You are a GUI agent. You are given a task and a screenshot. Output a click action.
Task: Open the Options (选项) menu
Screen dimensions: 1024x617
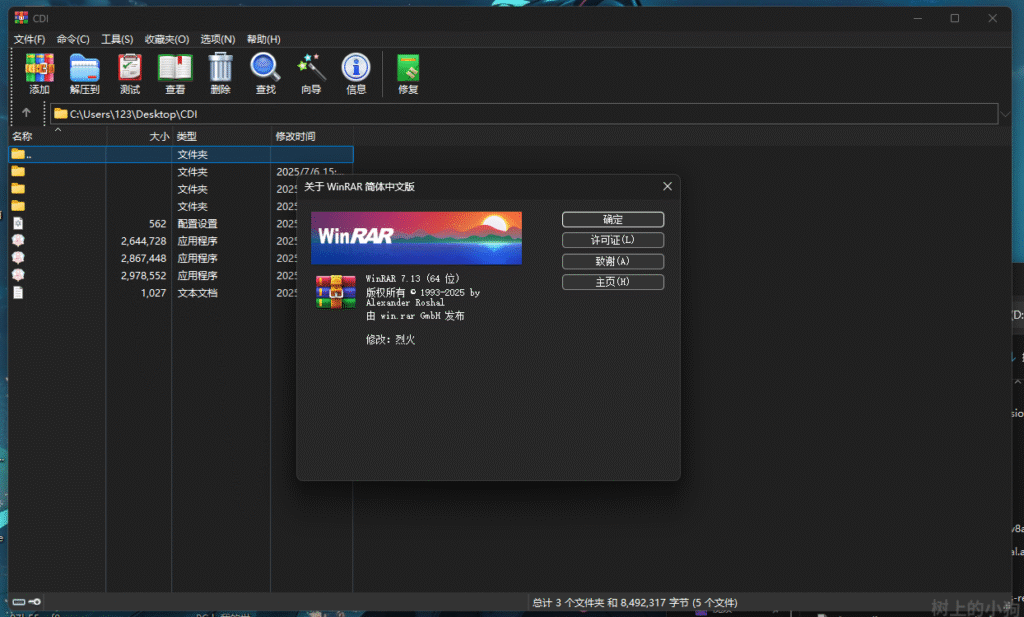click(x=217, y=39)
